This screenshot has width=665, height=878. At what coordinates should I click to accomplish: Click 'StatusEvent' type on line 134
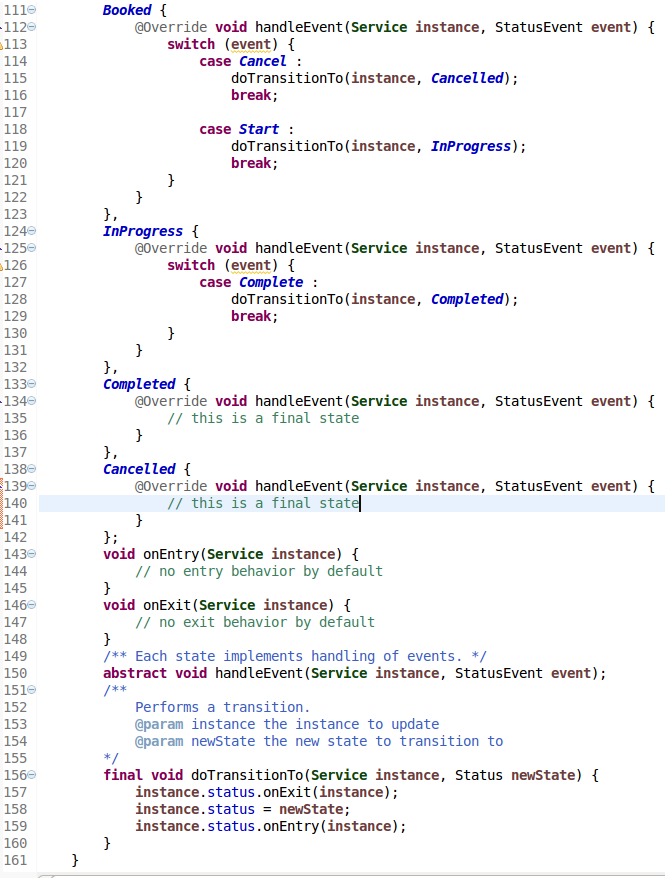pyautogui.click(x=538, y=401)
